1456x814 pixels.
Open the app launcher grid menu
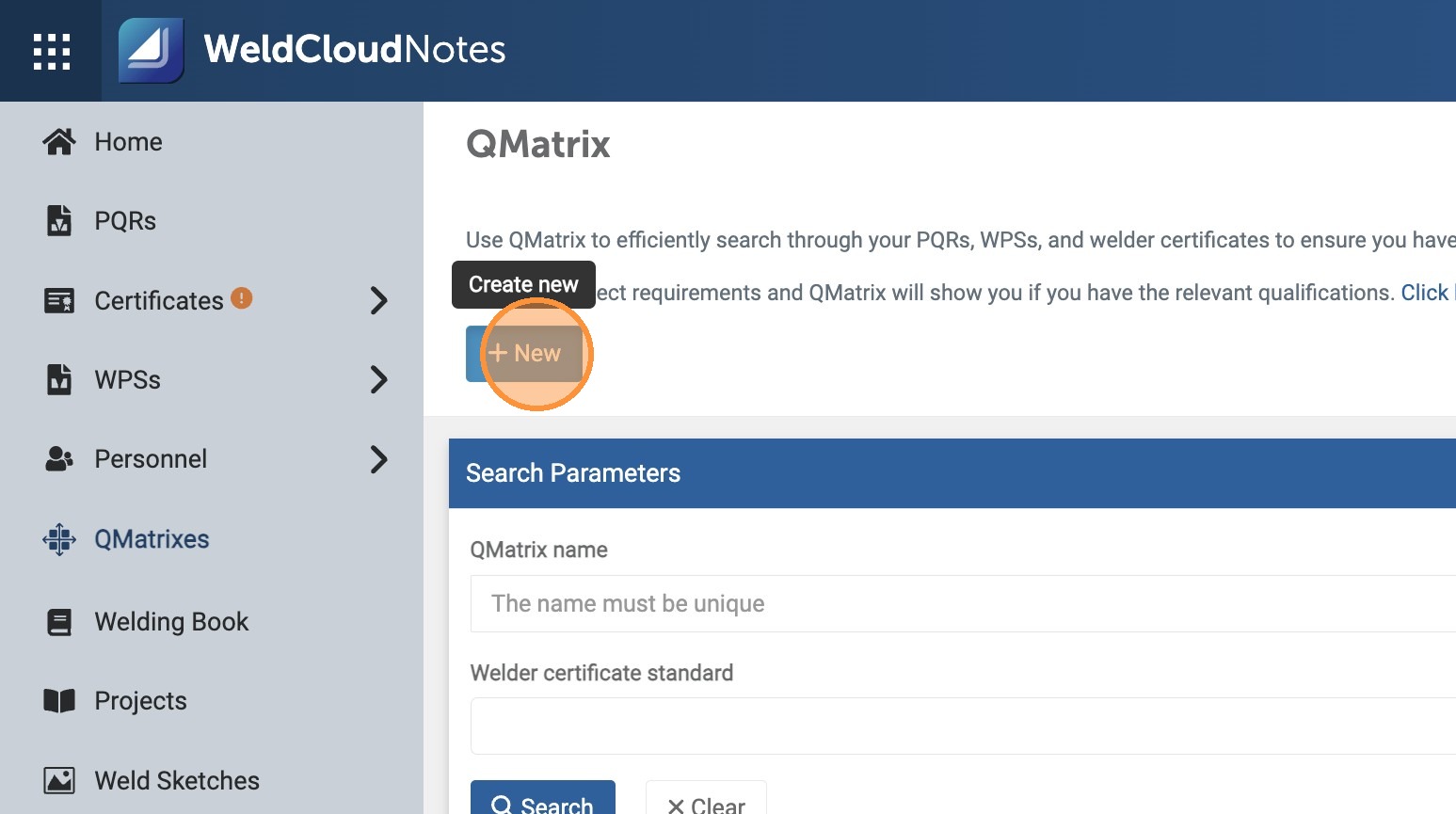pos(52,52)
